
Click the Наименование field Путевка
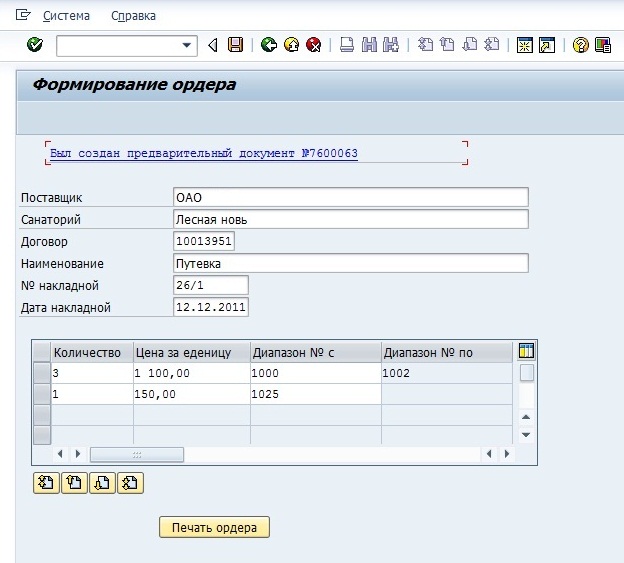point(351,263)
